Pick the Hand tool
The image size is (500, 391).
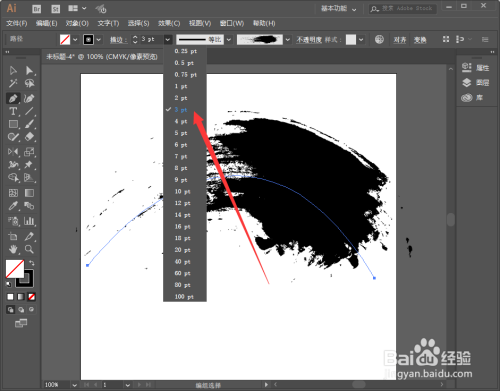click(x=13, y=249)
